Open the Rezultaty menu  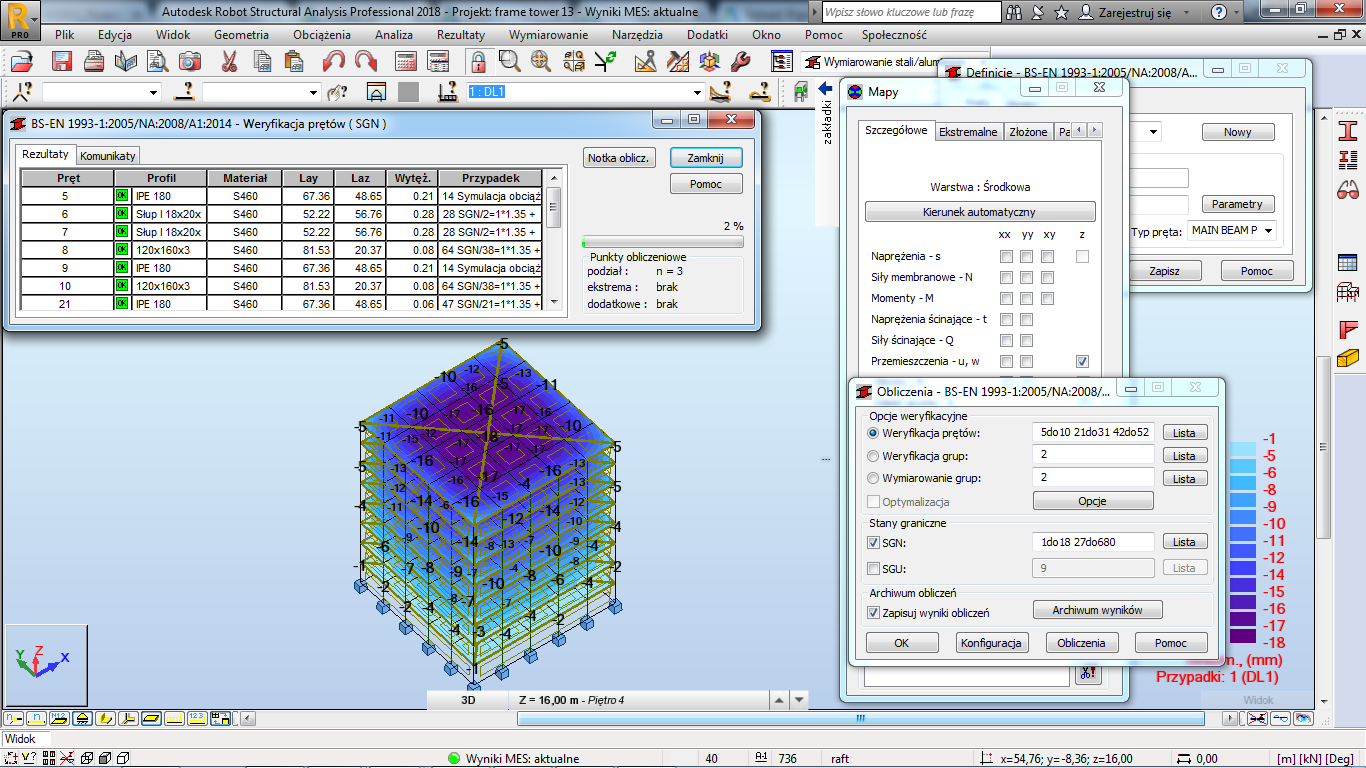tap(461, 34)
